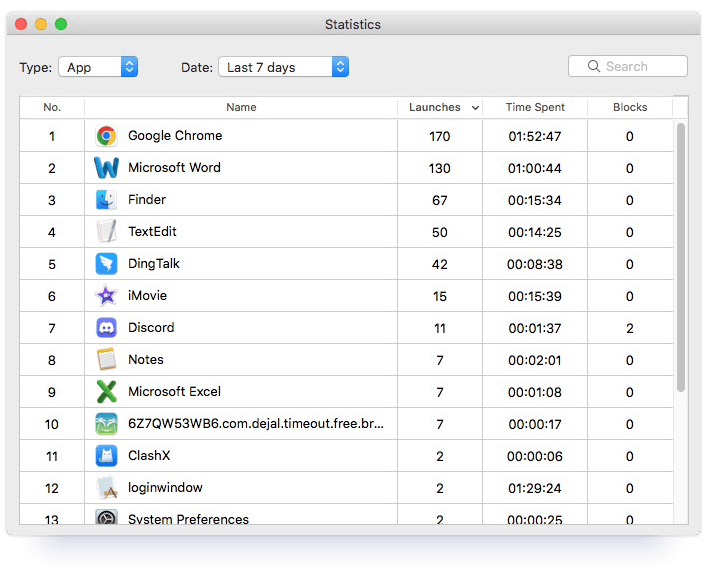The width and height of the screenshot is (708, 581).
Task: Click time spent 01:52:47
Action: pos(535,136)
